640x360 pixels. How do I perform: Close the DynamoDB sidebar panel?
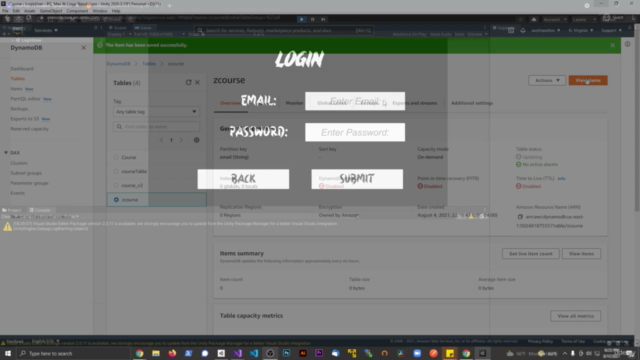pos(84,48)
